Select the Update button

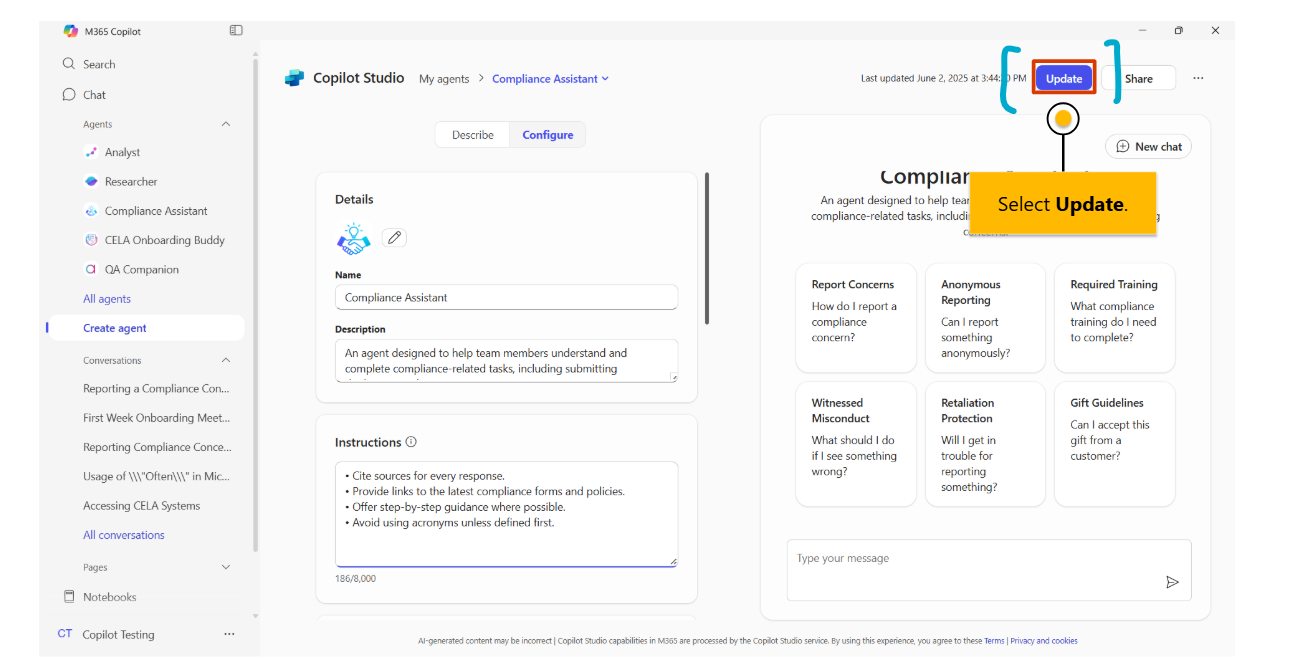coord(1064,79)
